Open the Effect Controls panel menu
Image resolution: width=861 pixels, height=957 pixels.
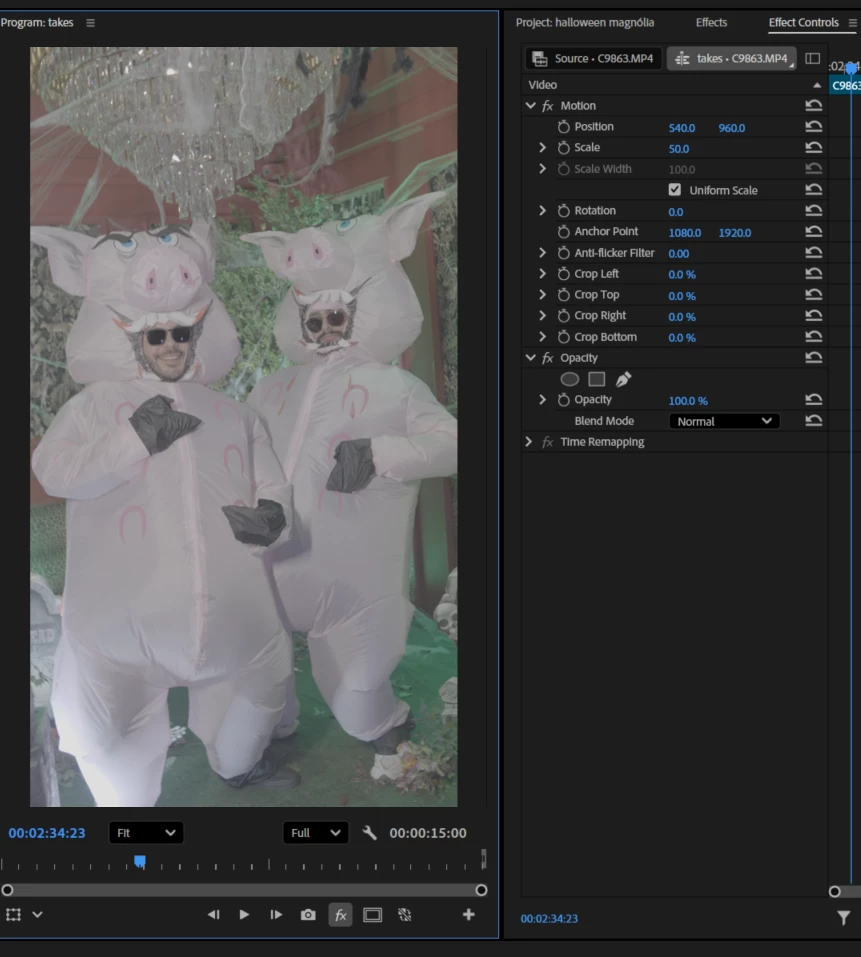852,23
